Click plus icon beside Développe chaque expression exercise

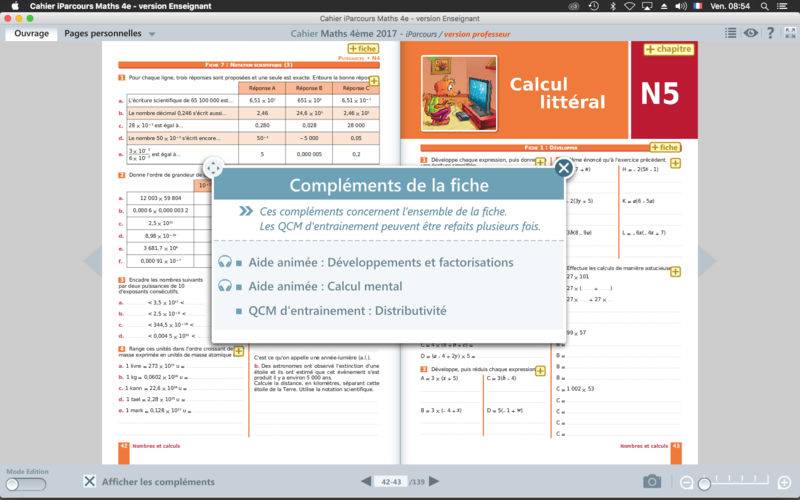pyautogui.click(x=540, y=161)
